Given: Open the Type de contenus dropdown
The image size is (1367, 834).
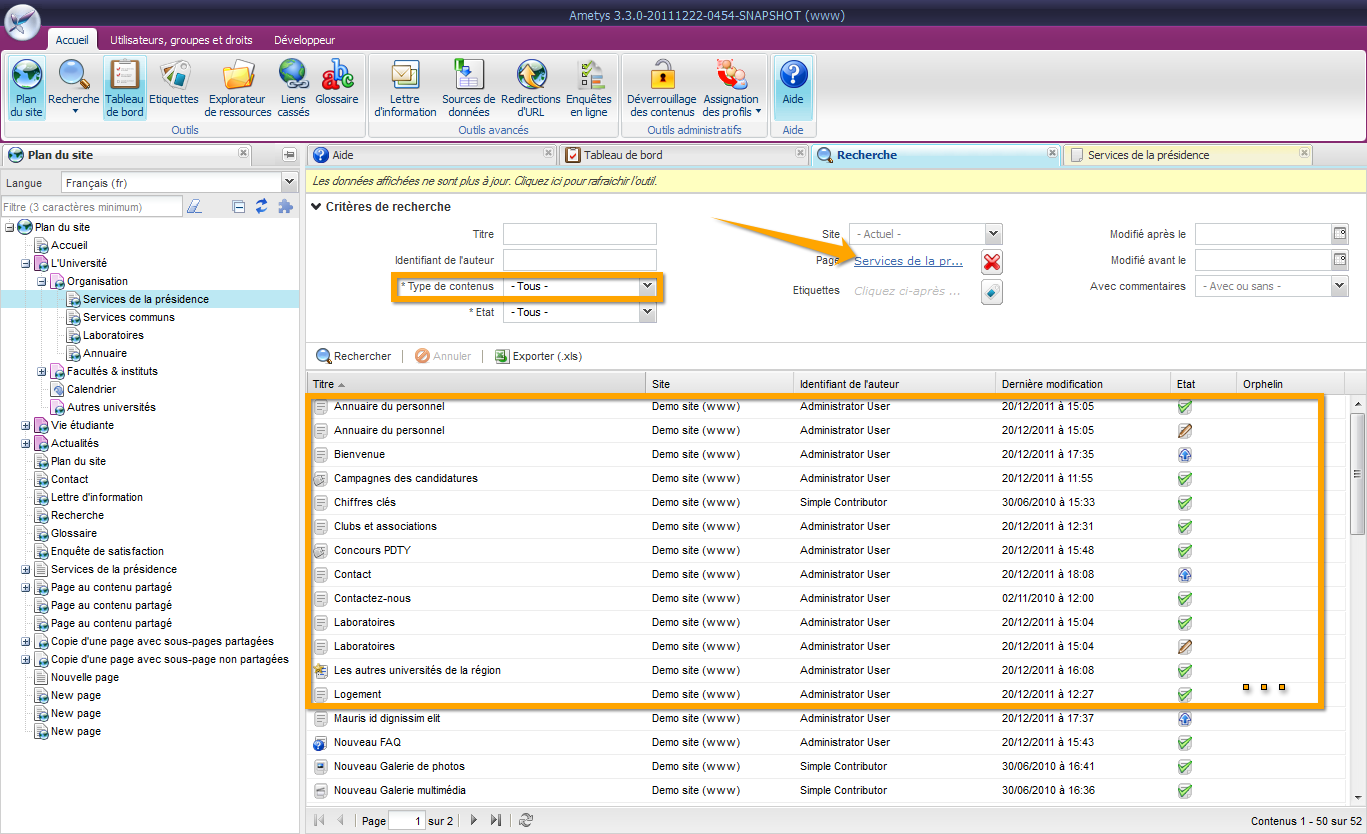Looking at the screenshot, I should point(647,286).
